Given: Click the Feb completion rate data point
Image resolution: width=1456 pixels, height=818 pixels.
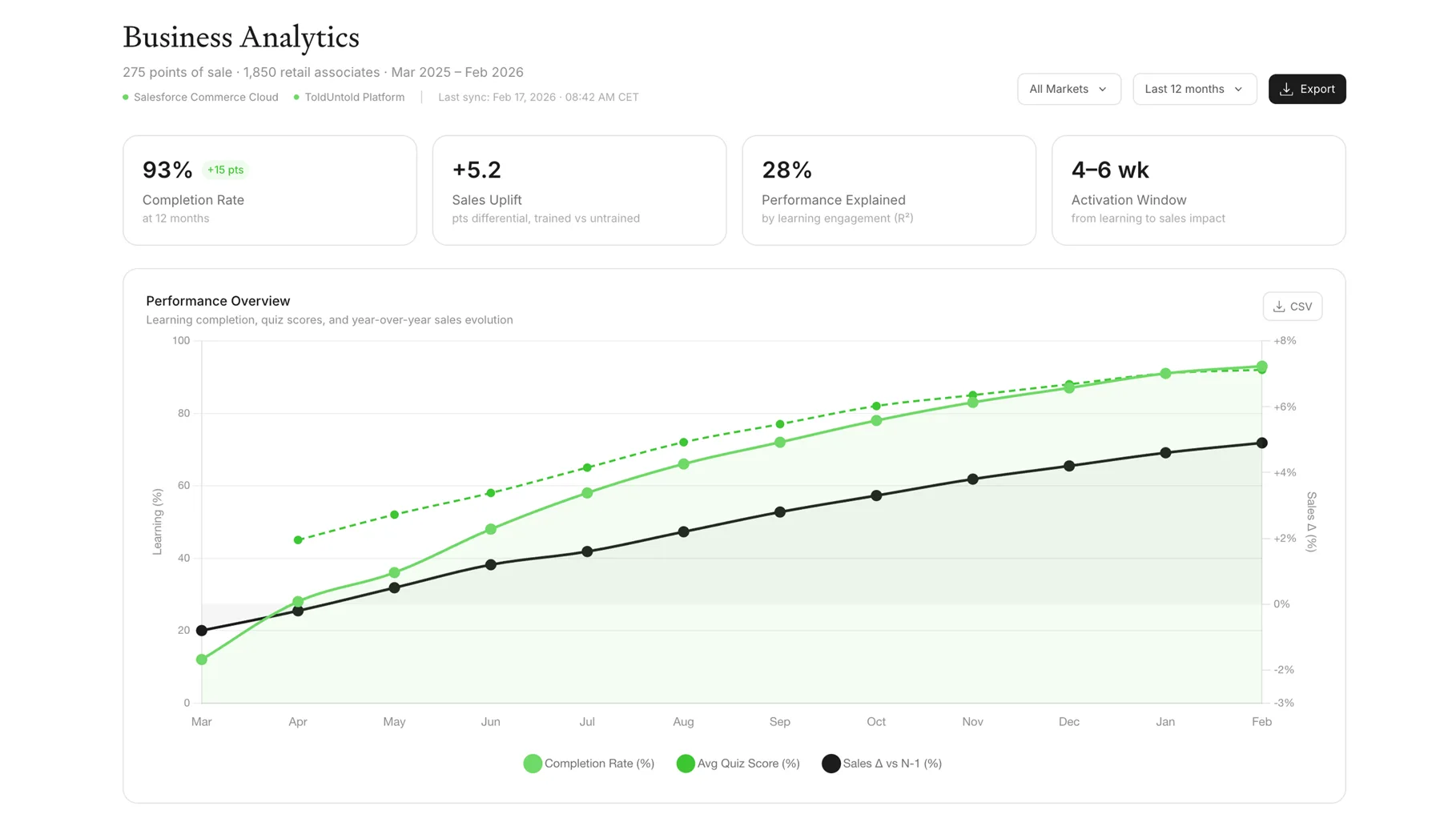Looking at the screenshot, I should tap(1261, 367).
